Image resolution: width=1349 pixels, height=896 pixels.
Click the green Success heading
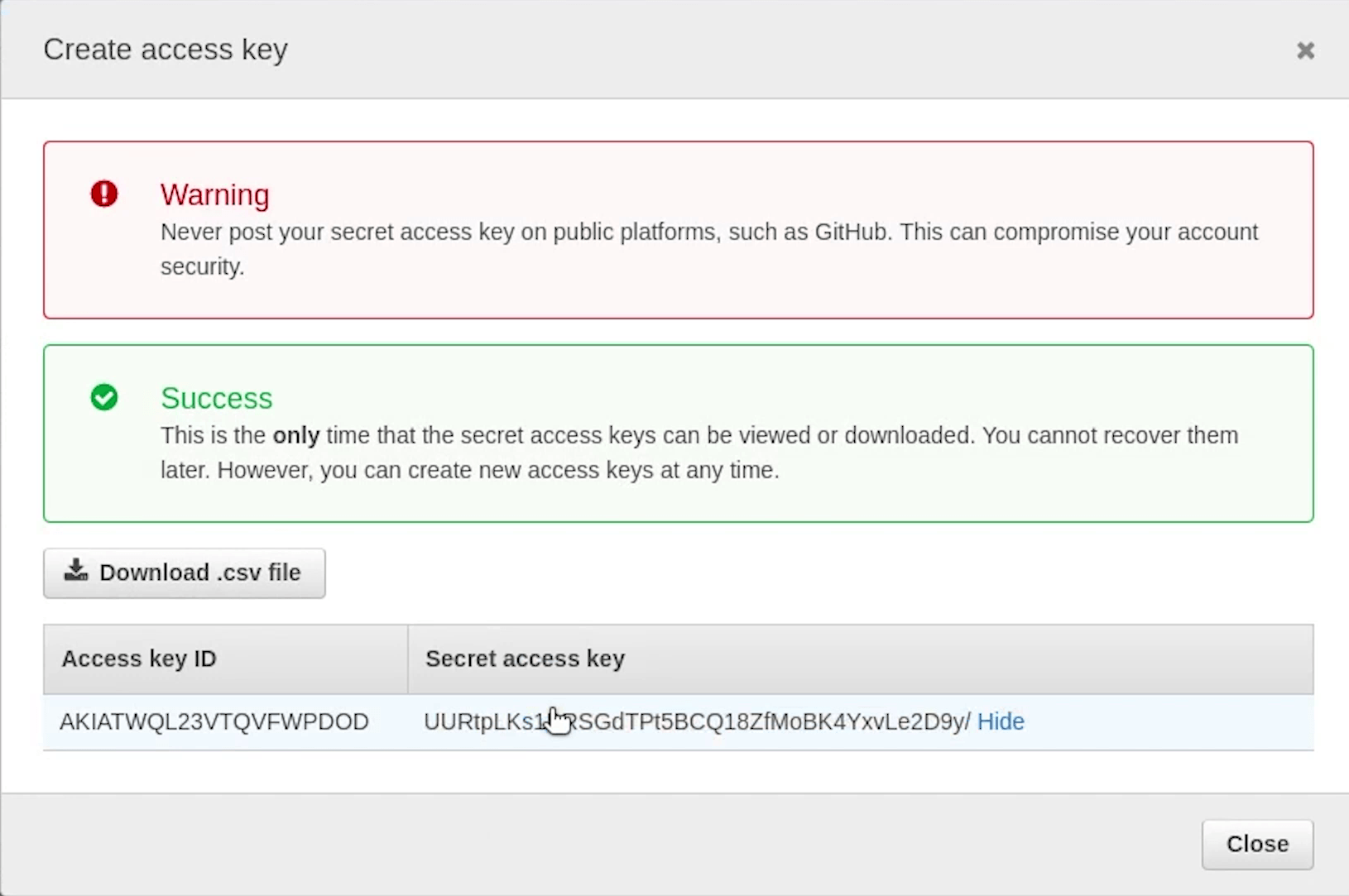(217, 398)
